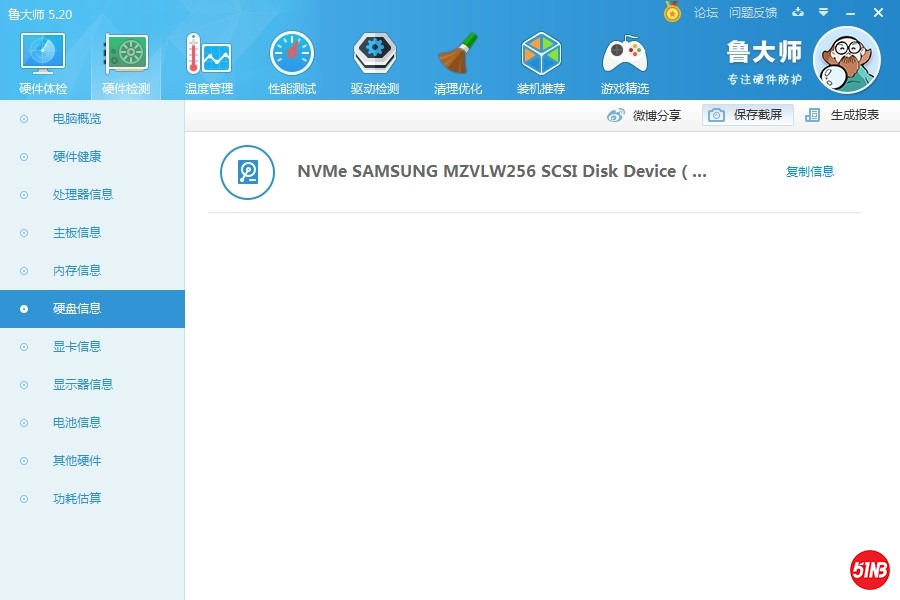This screenshot has width=900, height=600.
Task: Select 电脑概览 in the sidebar
Action: pos(77,119)
